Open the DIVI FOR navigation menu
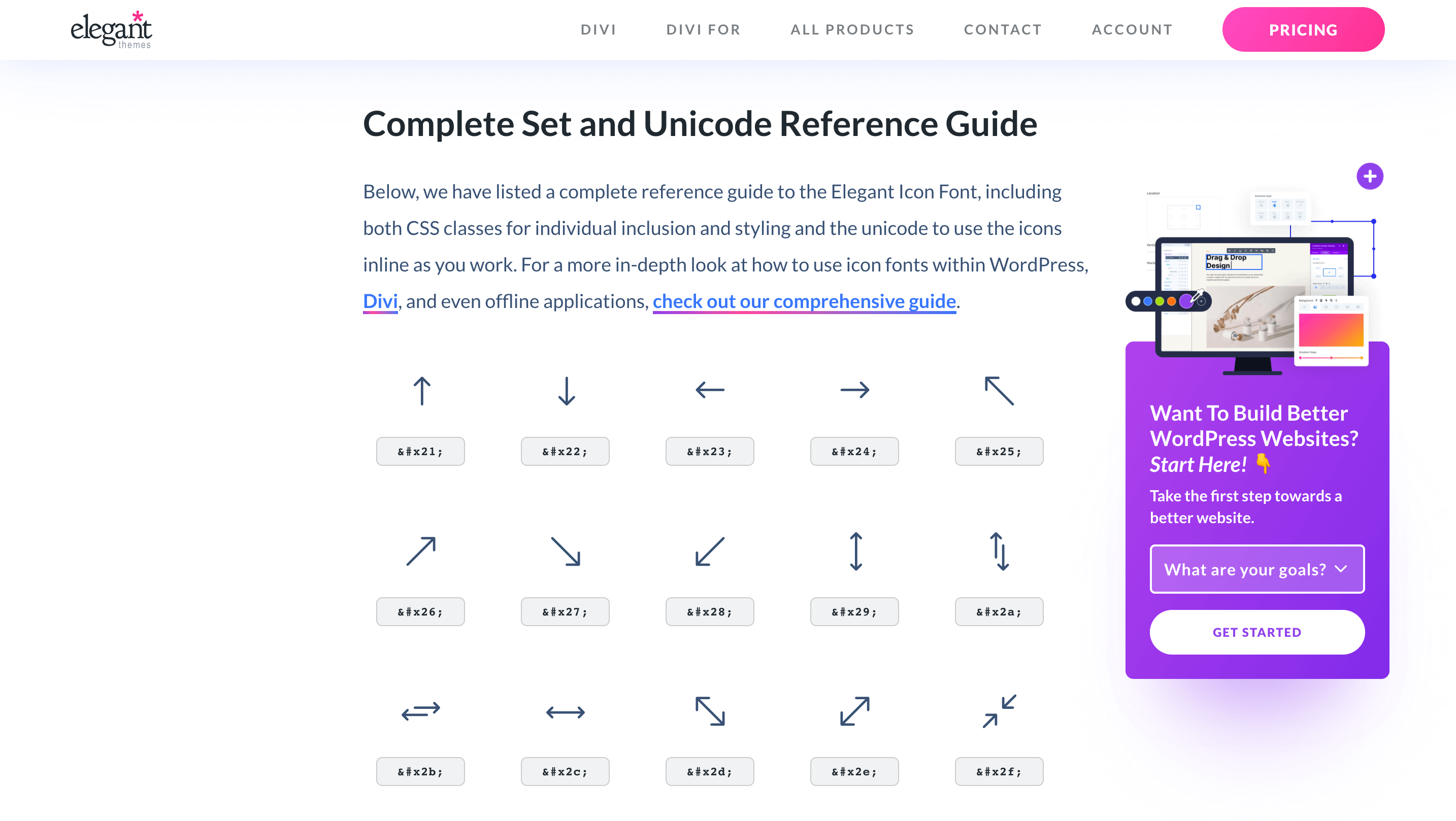1456x821 pixels. 704,30
